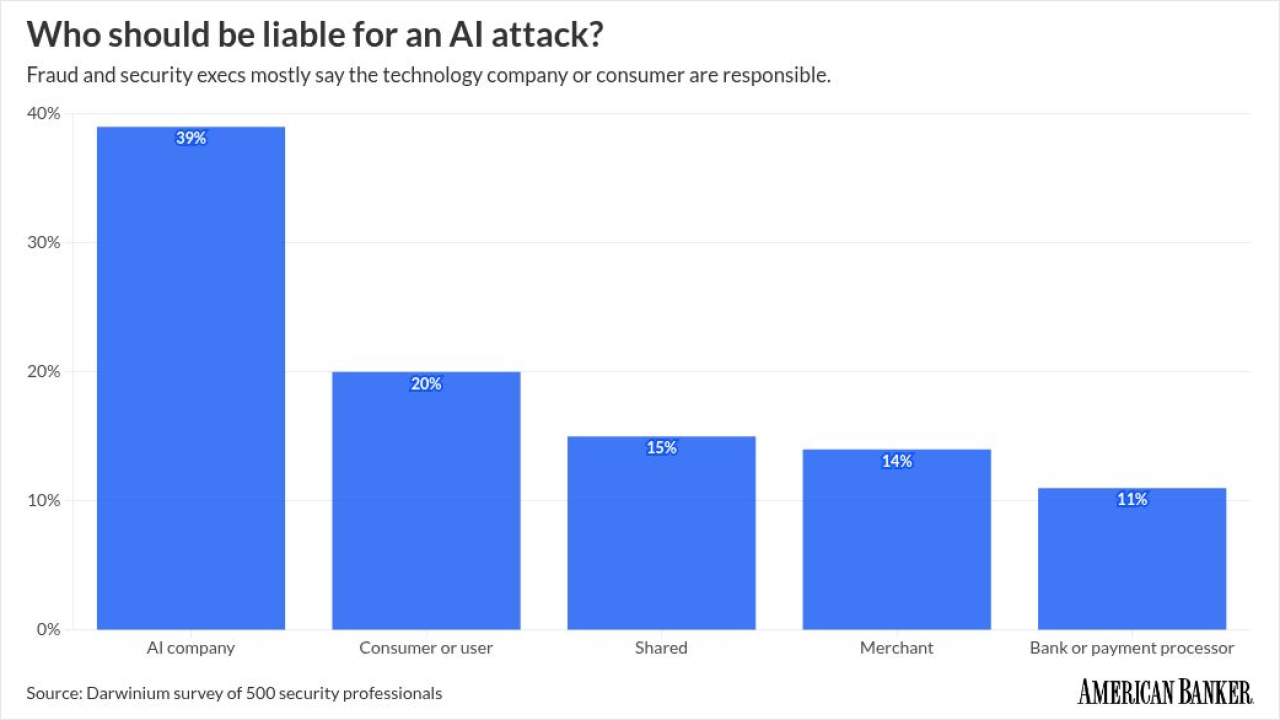Screen dimensions: 1280x720
Task: Click the 'Shared' axis label
Action: point(661,648)
